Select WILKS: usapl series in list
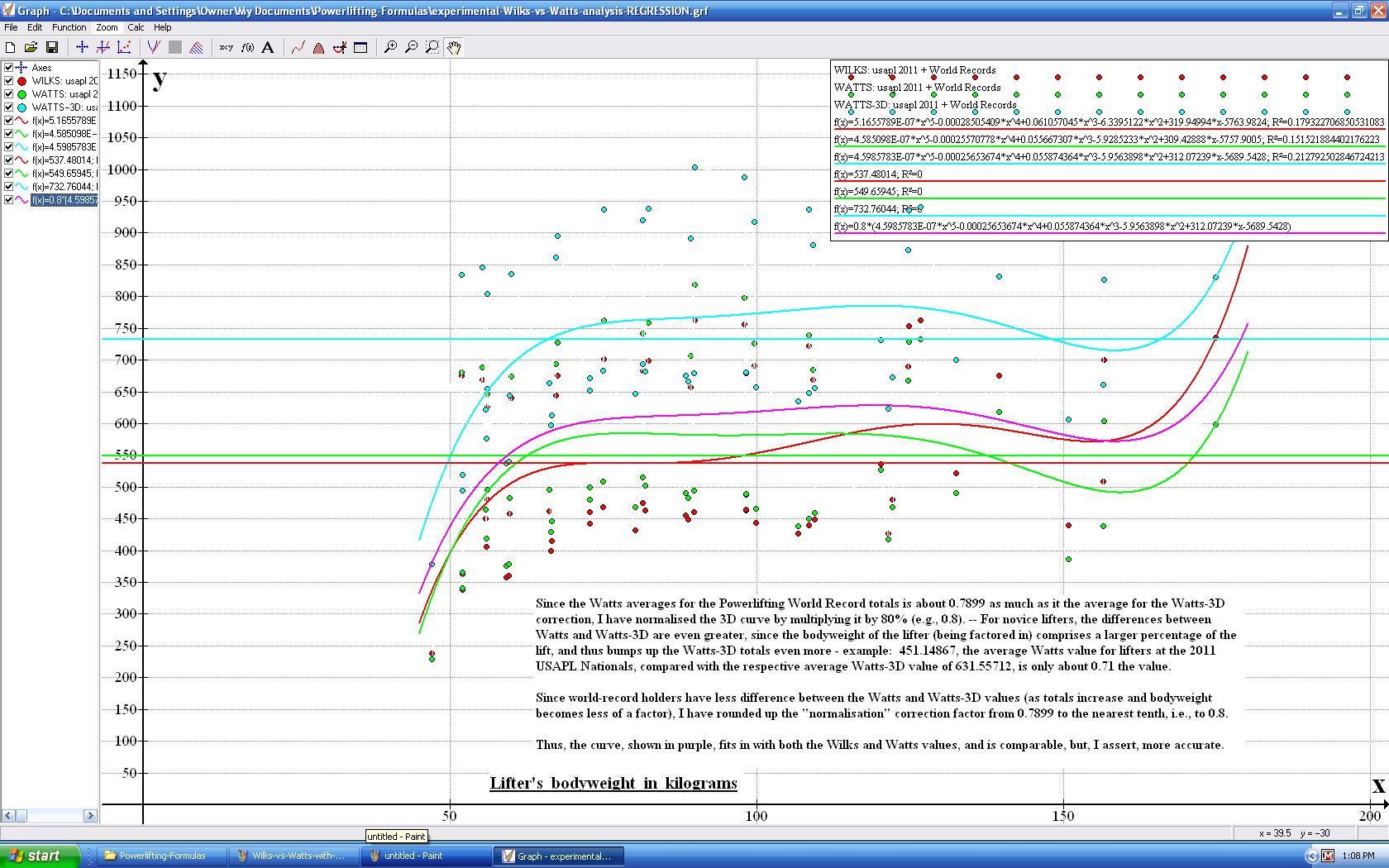1389x868 pixels. (x=64, y=81)
